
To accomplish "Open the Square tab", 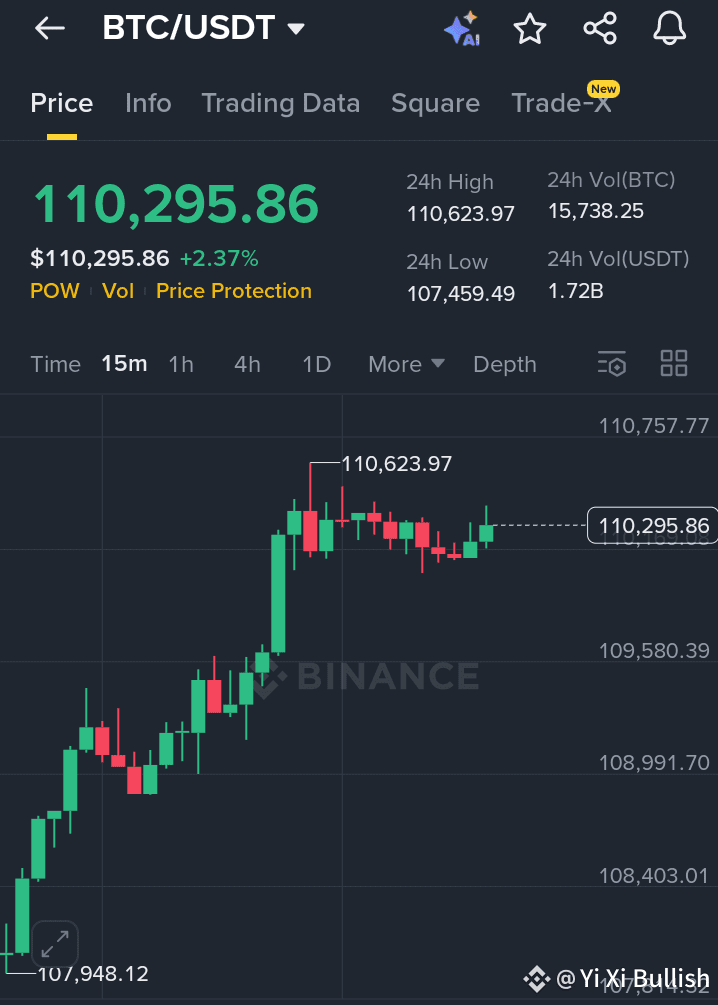I will click(x=435, y=103).
